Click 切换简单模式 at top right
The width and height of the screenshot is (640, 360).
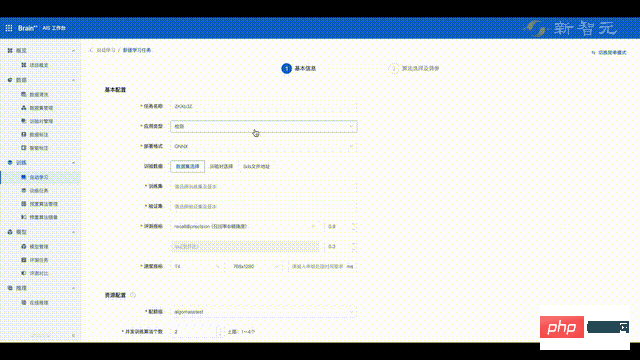609,53
